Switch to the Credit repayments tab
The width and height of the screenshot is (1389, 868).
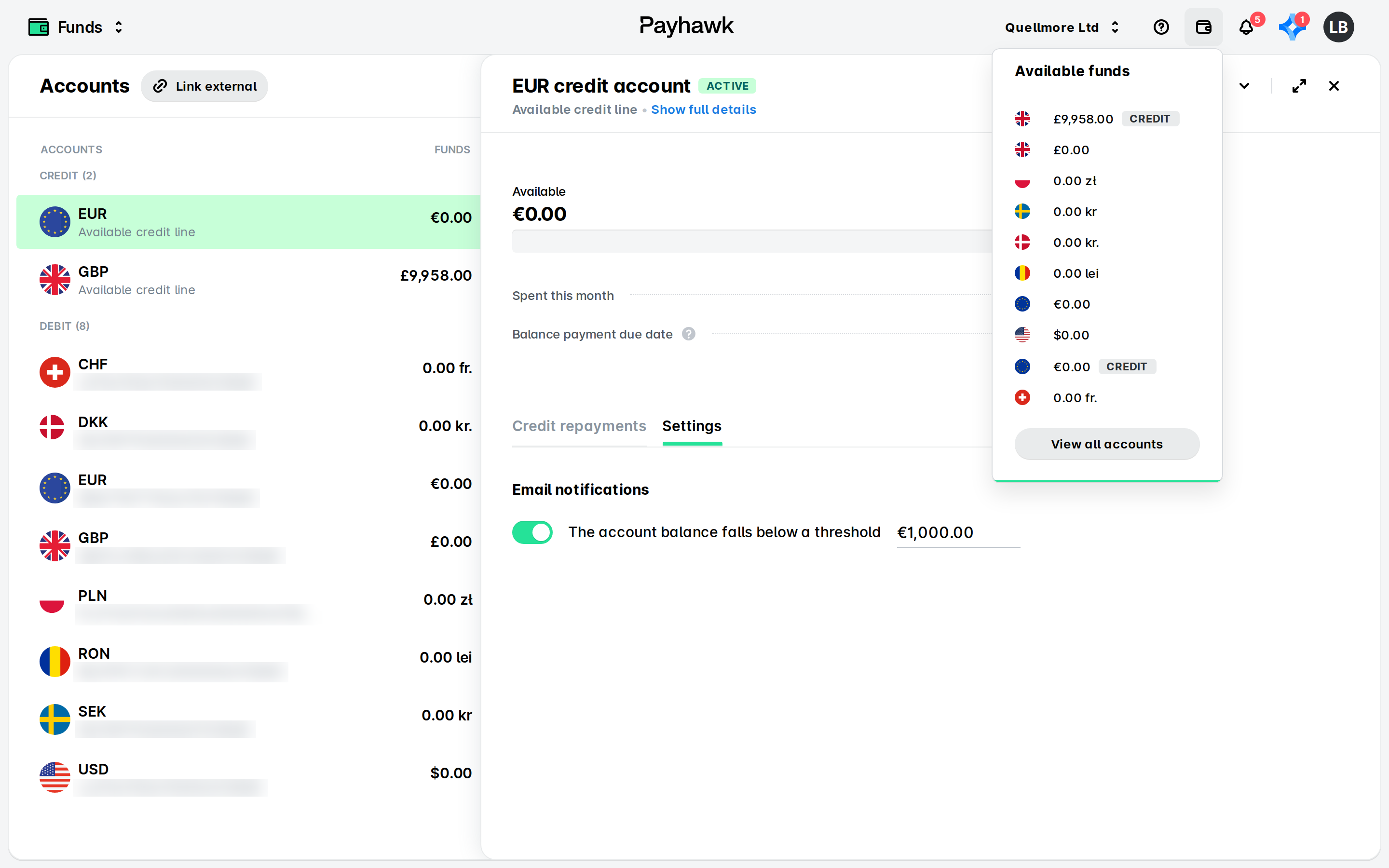point(579,426)
